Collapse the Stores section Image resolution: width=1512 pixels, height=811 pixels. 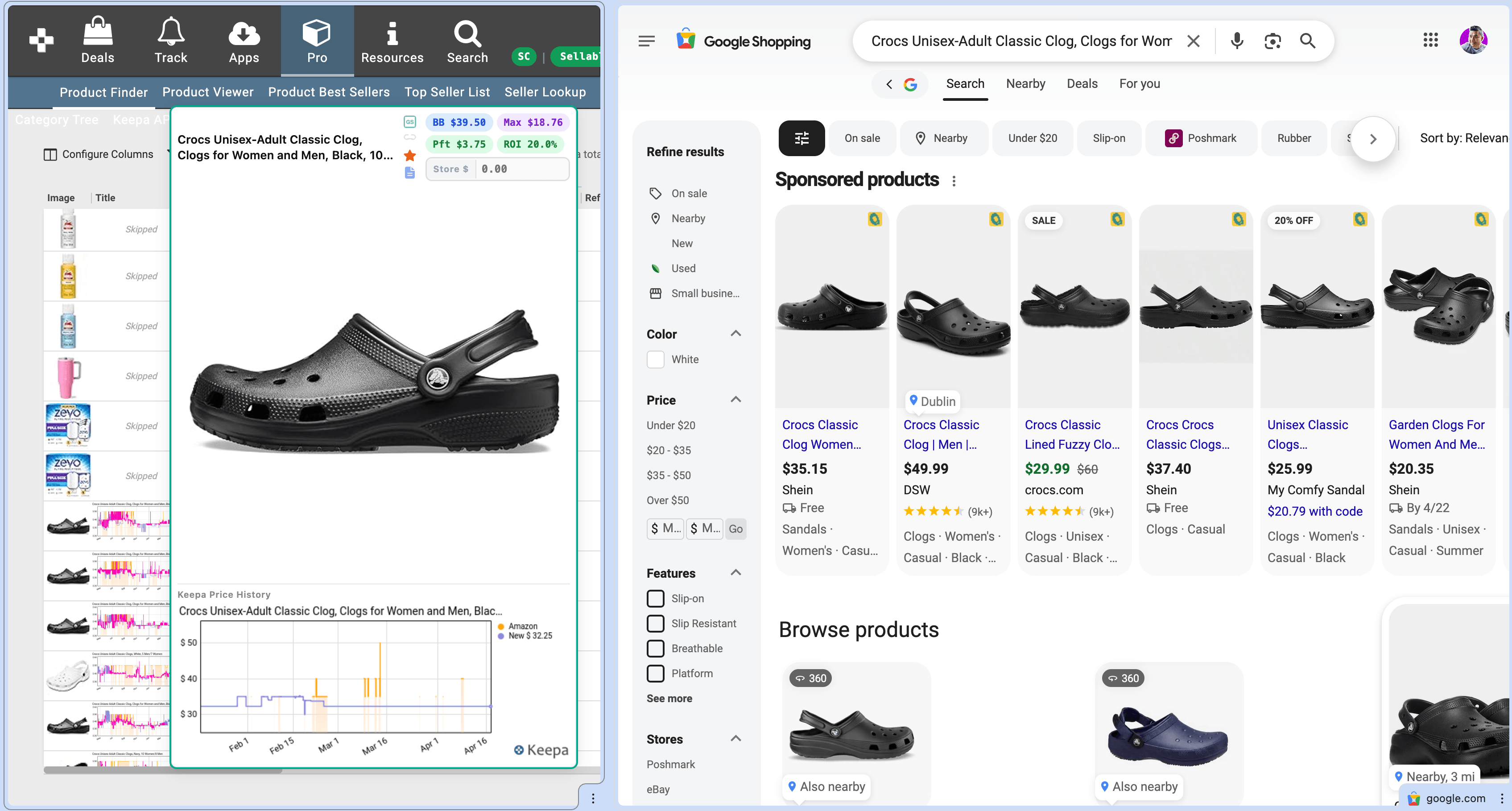(735, 739)
